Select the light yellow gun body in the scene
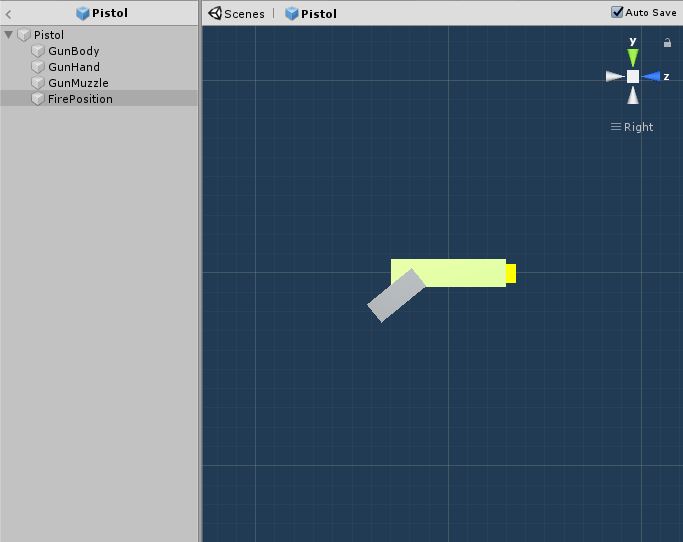 pos(462,273)
